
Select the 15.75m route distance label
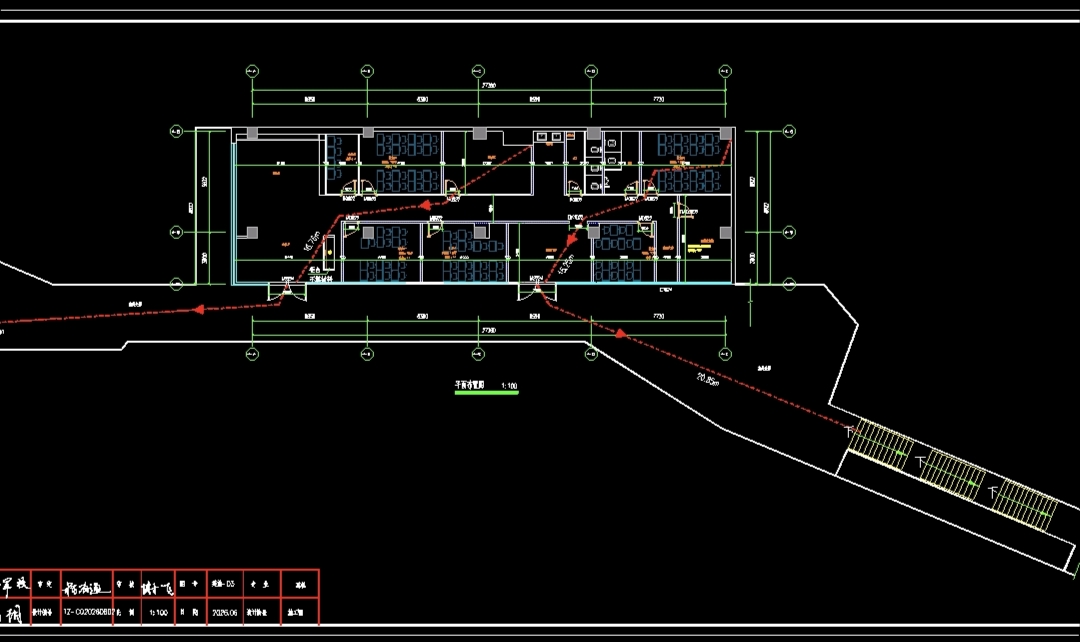coord(312,242)
